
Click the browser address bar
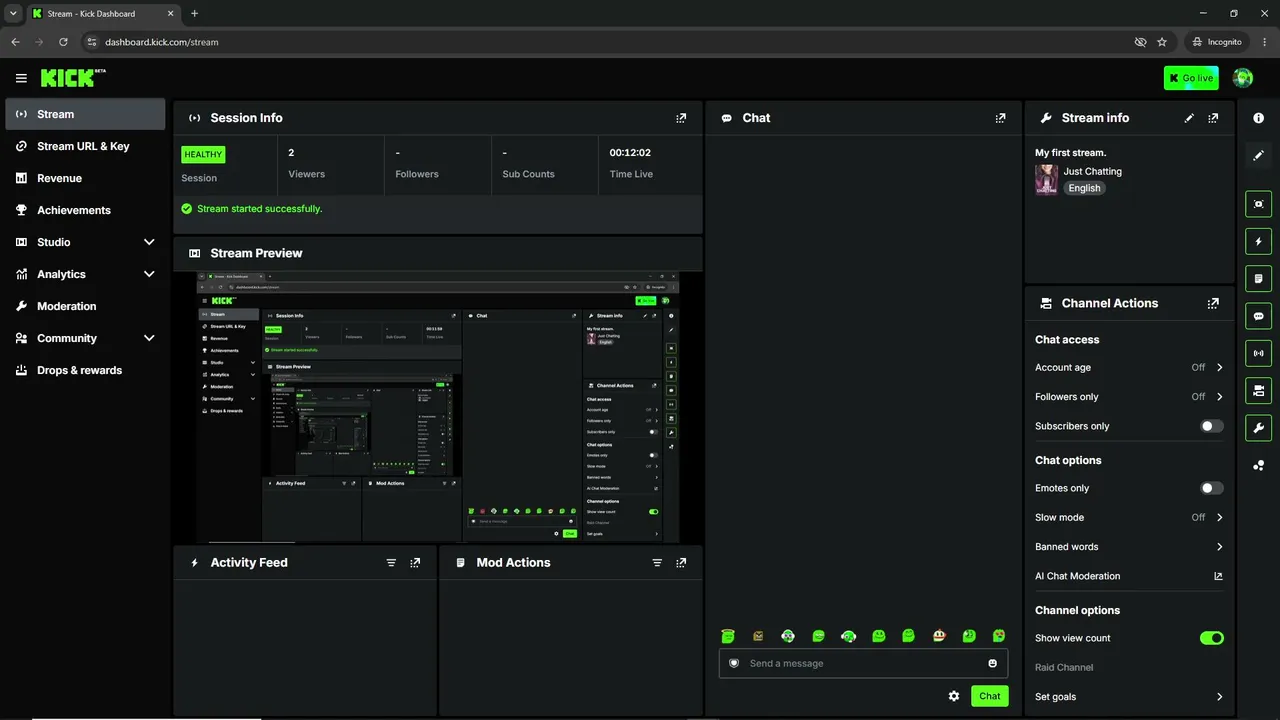(610, 42)
